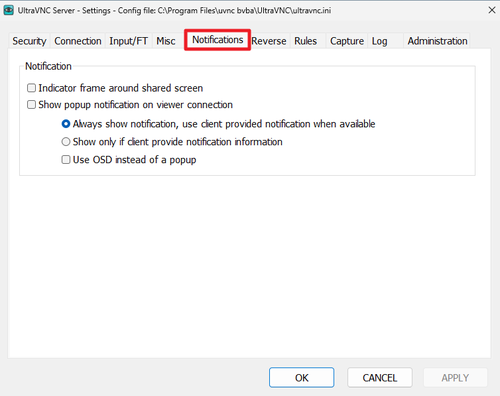The width and height of the screenshot is (500, 396).
Task: Go to the Reverse tab
Action: (x=269, y=41)
